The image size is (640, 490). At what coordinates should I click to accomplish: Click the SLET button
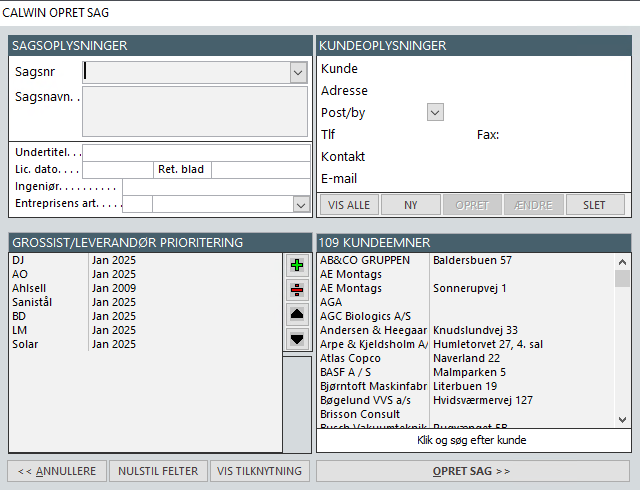595,205
